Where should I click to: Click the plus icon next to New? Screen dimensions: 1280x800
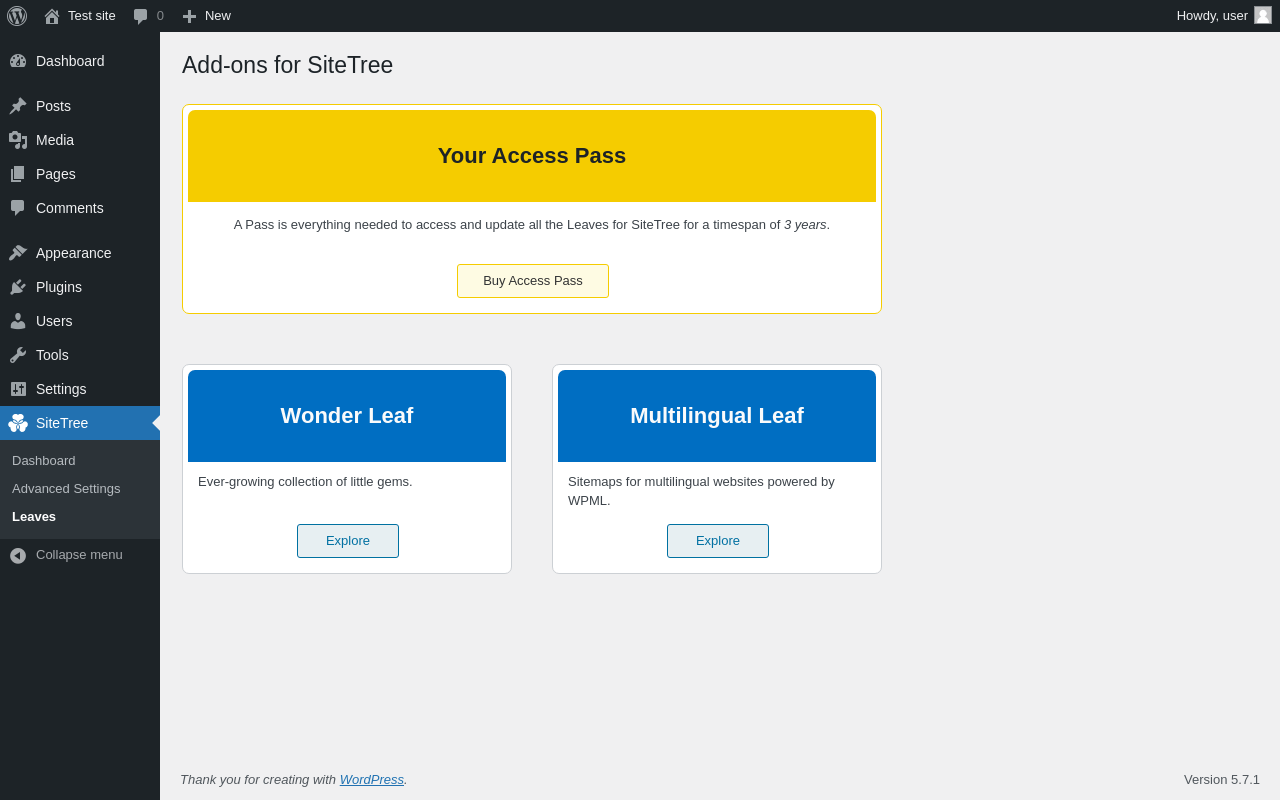(x=189, y=16)
